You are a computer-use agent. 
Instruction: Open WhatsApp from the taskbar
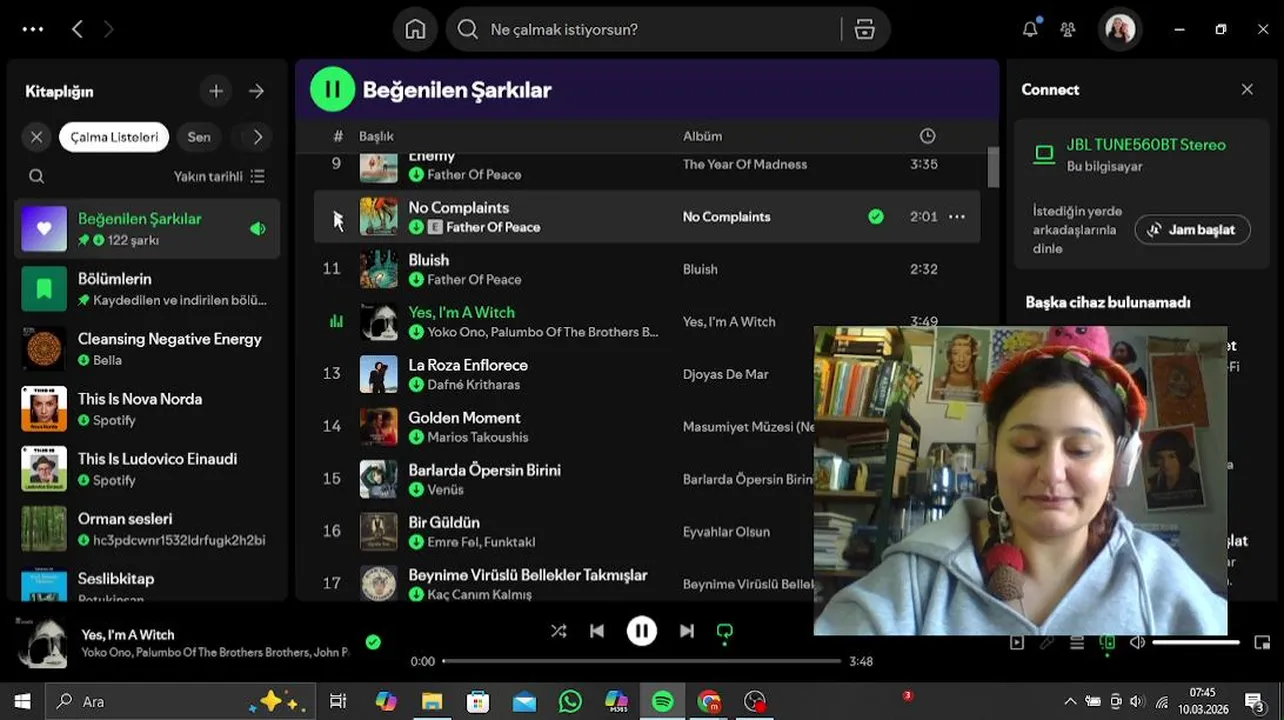570,701
